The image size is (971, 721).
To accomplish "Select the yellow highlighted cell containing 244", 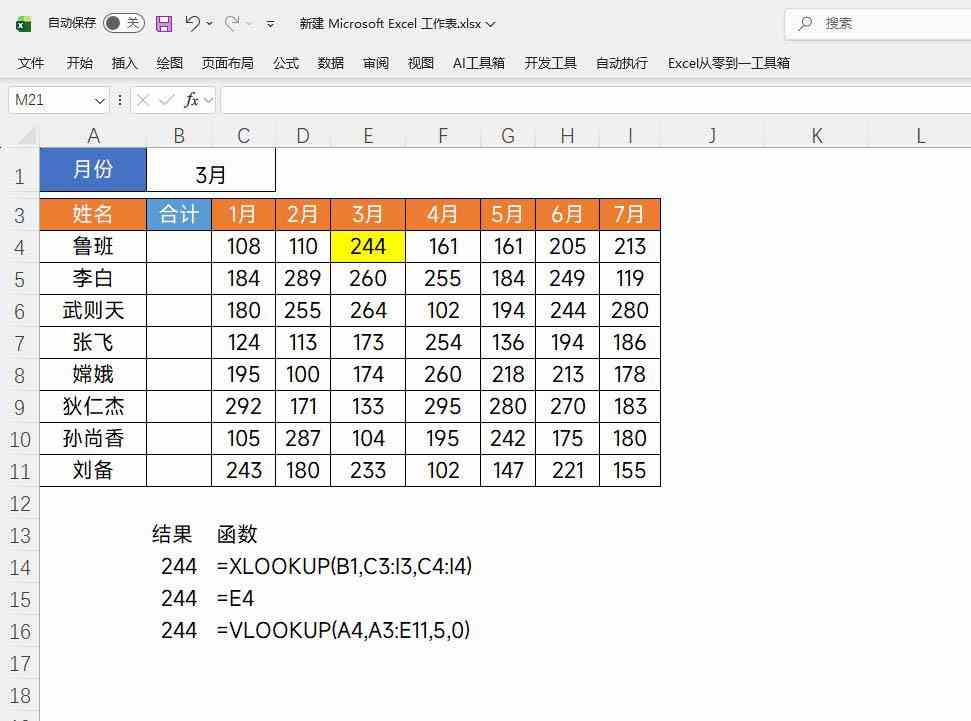I will coord(367,246).
